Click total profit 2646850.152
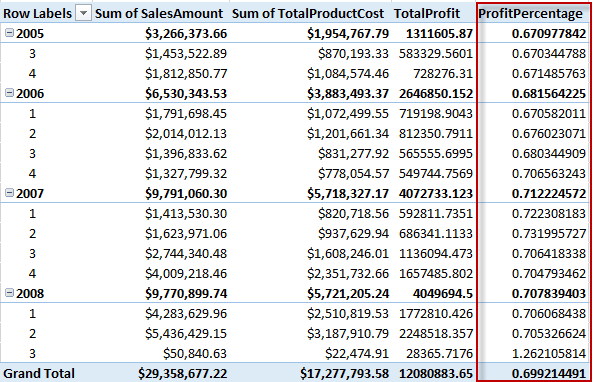The height and width of the screenshot is (382, 594). coord(436,94)
